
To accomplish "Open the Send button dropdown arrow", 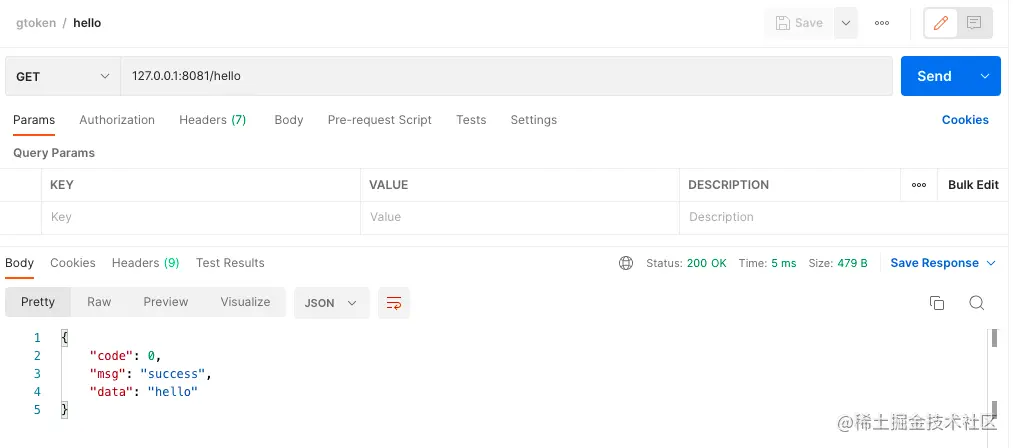I will click(x=985, y=76).
